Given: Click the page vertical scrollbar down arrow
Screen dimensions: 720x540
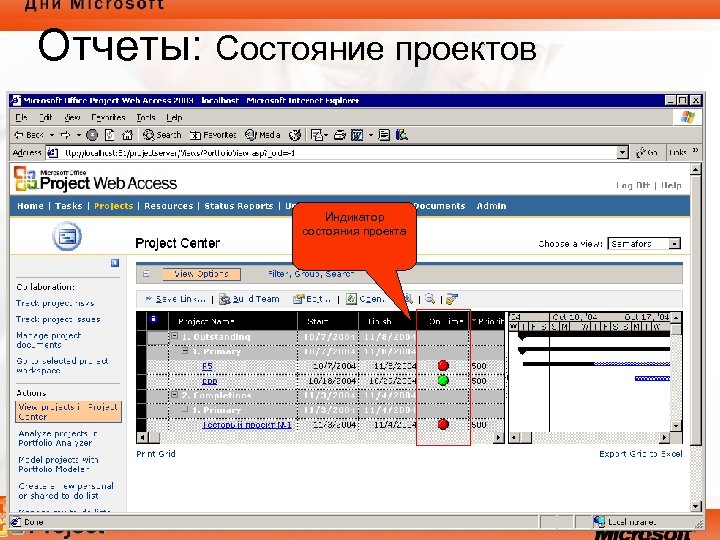Looking at the screenshot, I should [696, 506].
